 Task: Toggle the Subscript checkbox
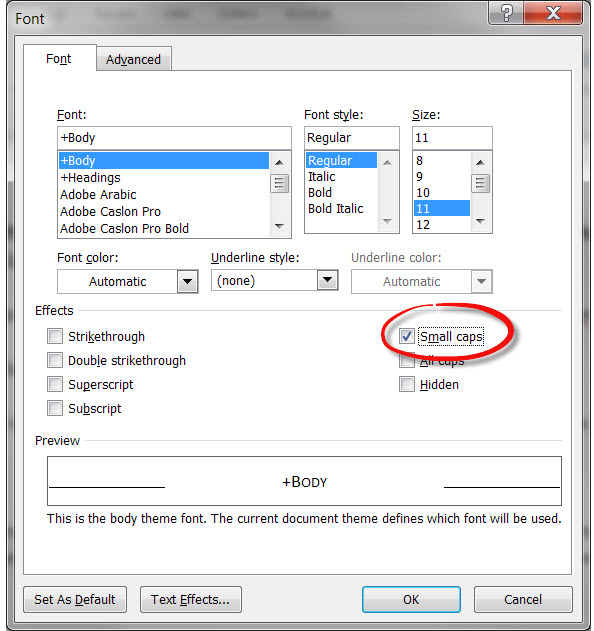[x=55, y=408]
